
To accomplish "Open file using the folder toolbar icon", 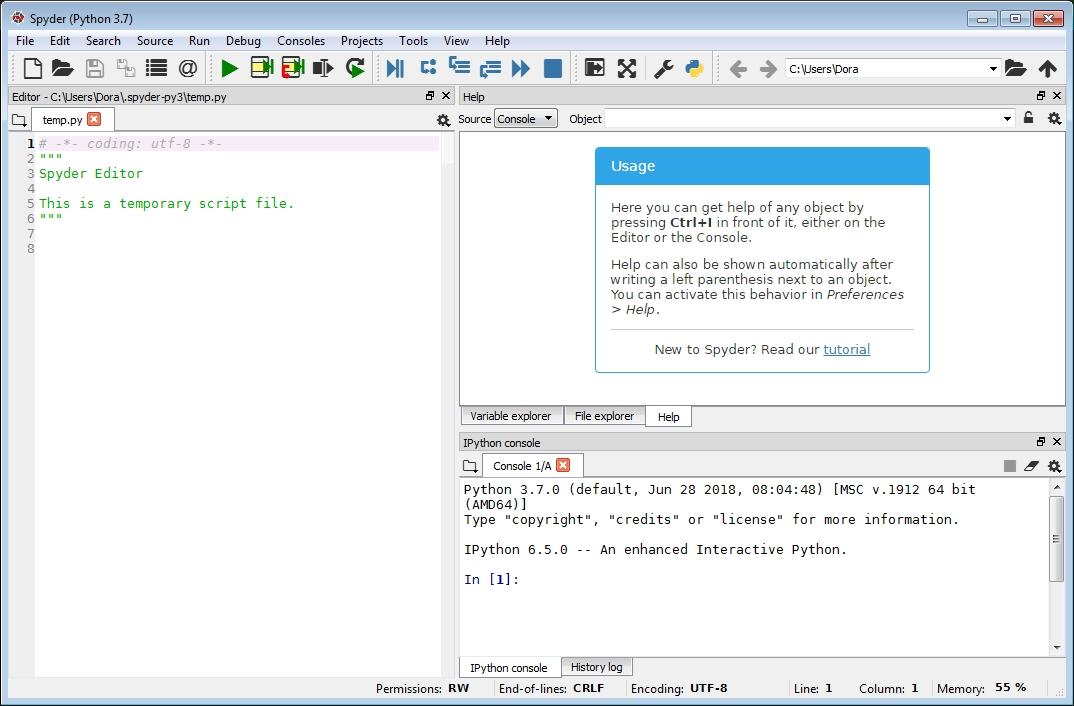I will 62,68.
